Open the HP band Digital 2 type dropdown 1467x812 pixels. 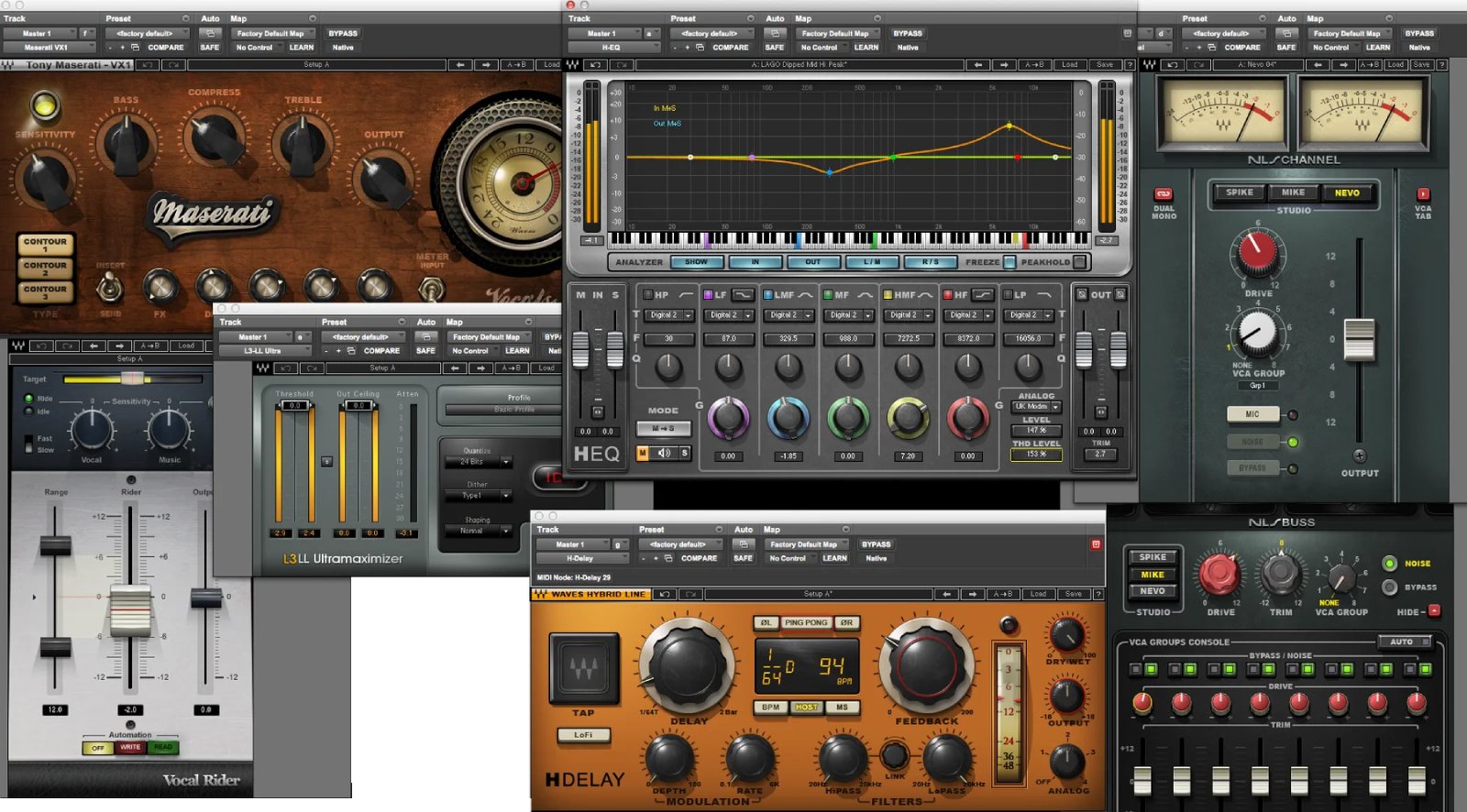coord(668,315)
